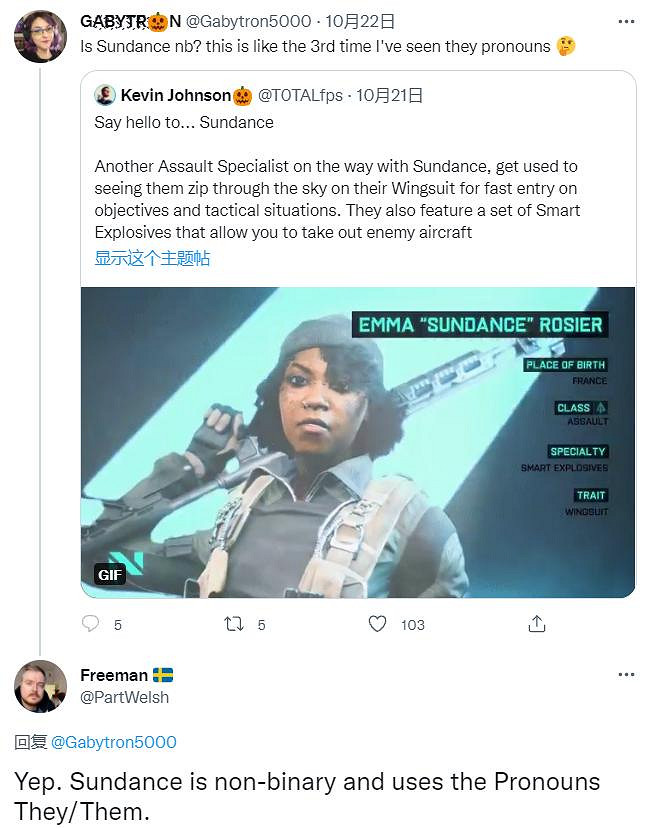The width and height of the screenshot is (650, 828).
Task: Click the Kevin Johnson display name
Action: coord(175,96)
